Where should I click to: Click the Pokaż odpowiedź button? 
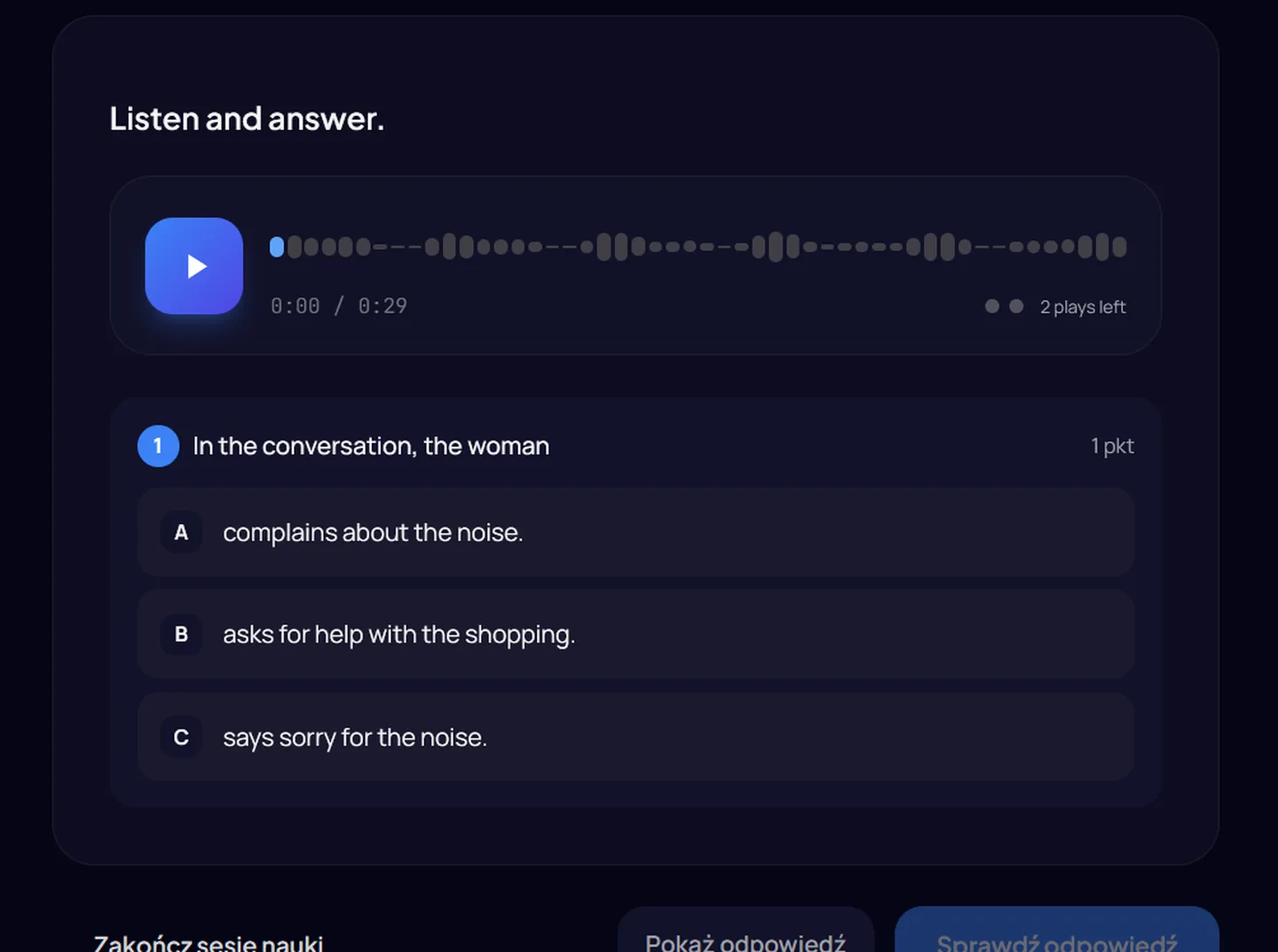click(x=745, y=932)
